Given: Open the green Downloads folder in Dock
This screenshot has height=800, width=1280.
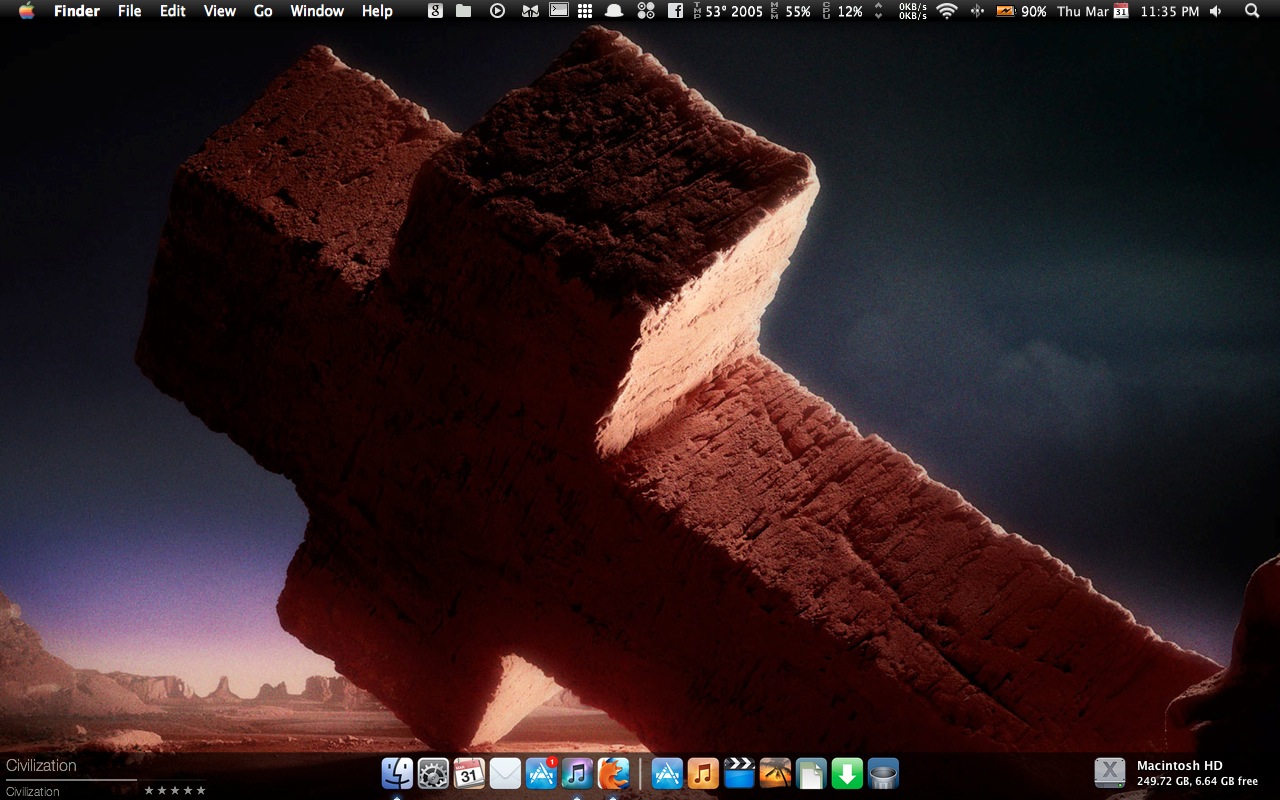Looking at the screenshot, I should (x=847, y=773).
